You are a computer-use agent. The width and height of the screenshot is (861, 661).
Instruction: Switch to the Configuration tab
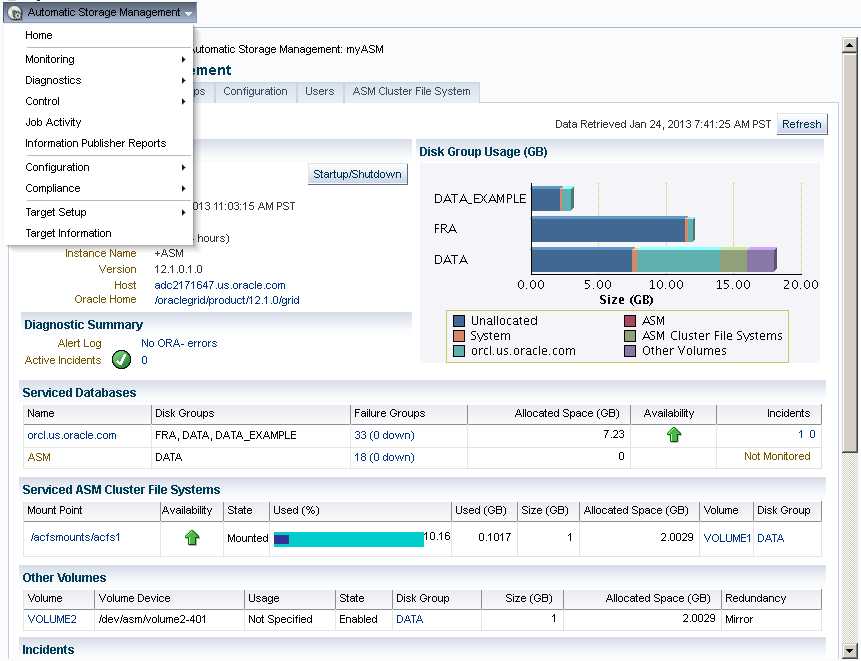(x=255, y=91)
